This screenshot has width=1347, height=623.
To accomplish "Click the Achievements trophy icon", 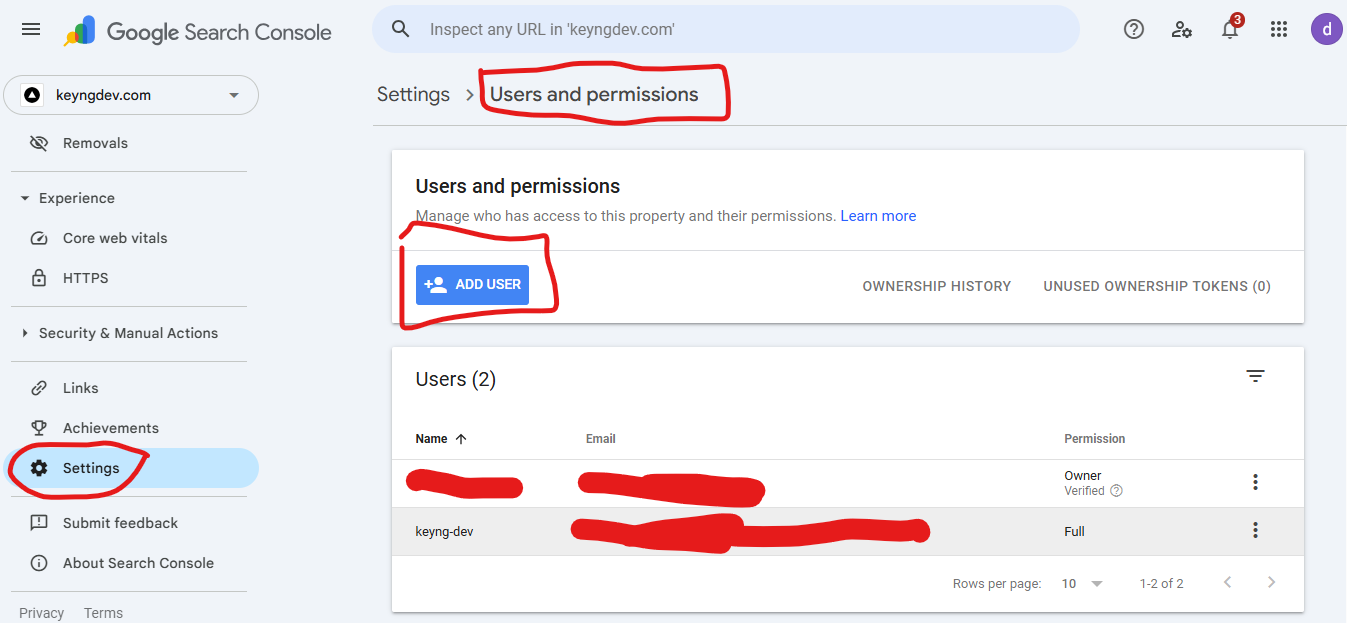I will [x=38, y=427].
